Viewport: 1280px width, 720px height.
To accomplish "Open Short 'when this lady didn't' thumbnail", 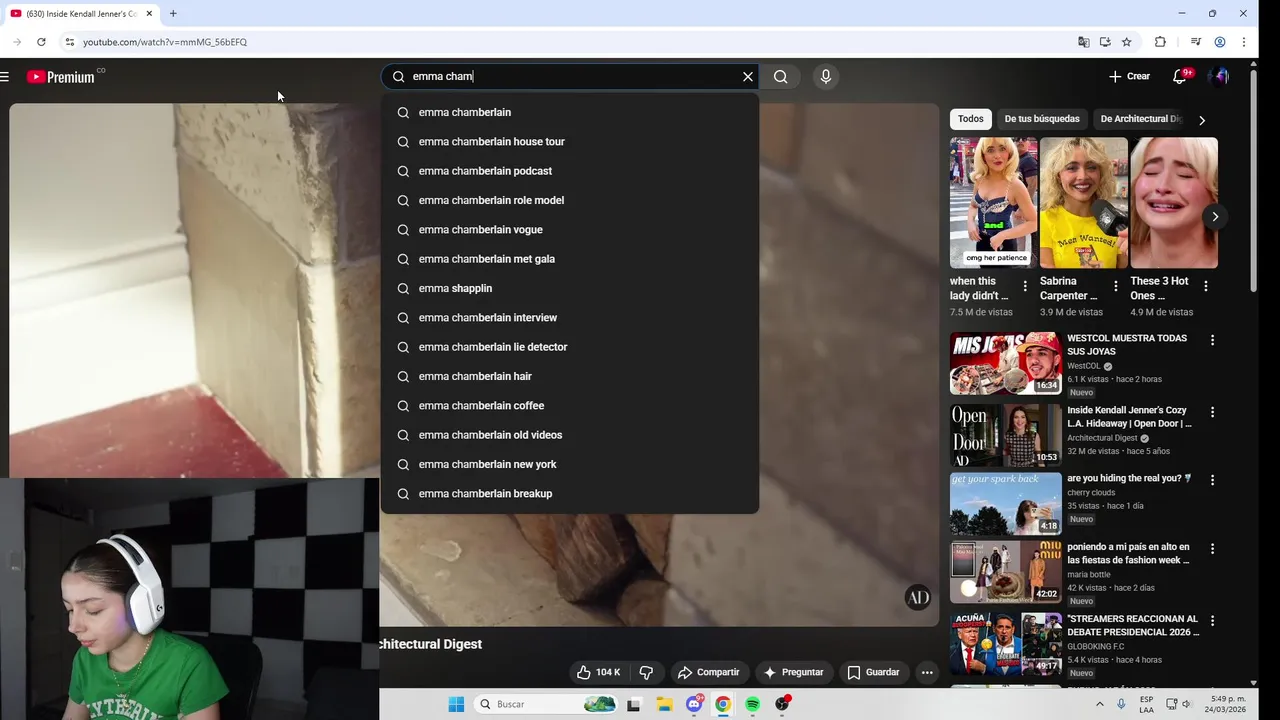I will point(993,203).
